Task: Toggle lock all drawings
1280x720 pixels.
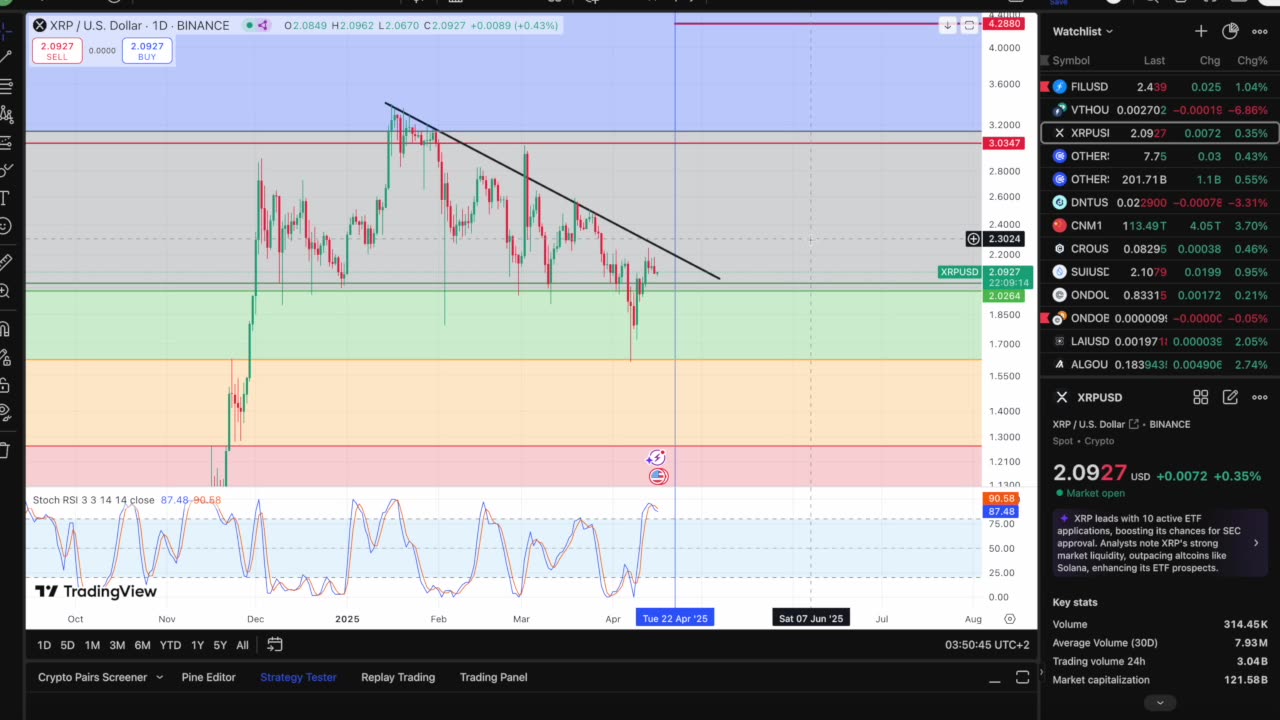Action: click(x=5, y=384)
